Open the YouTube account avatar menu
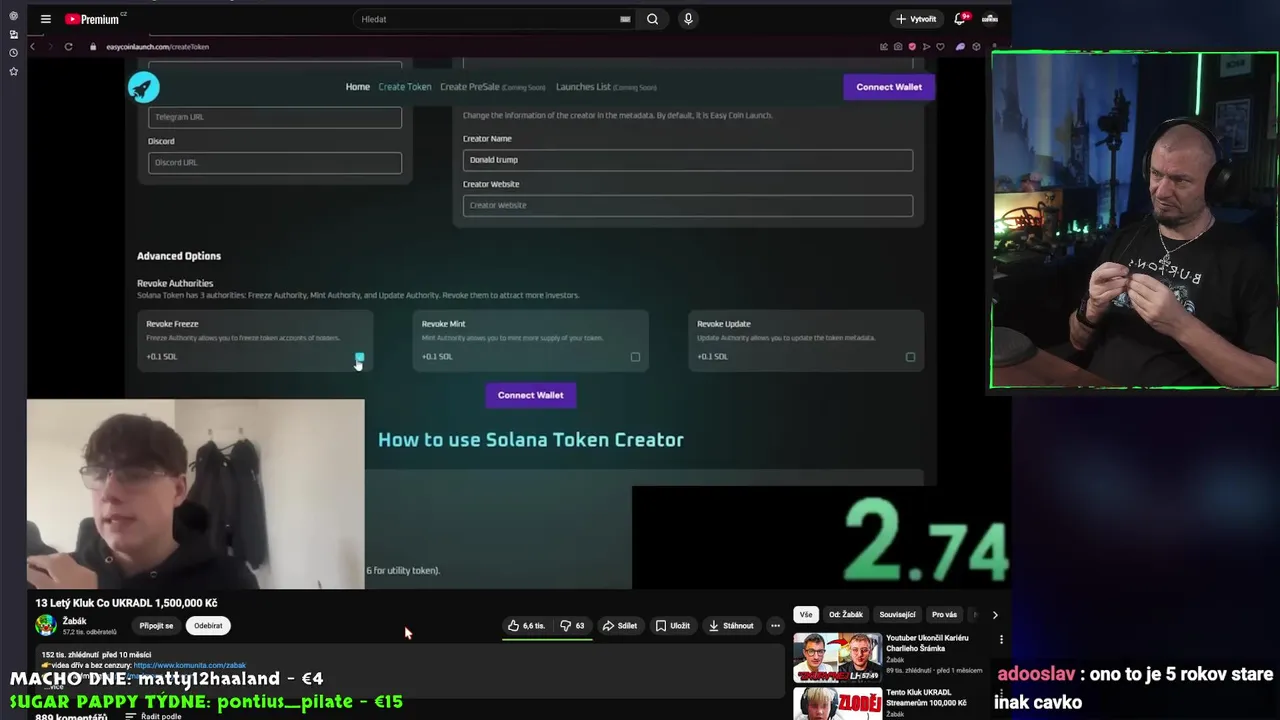1280x720 pixels. (990, 19)
